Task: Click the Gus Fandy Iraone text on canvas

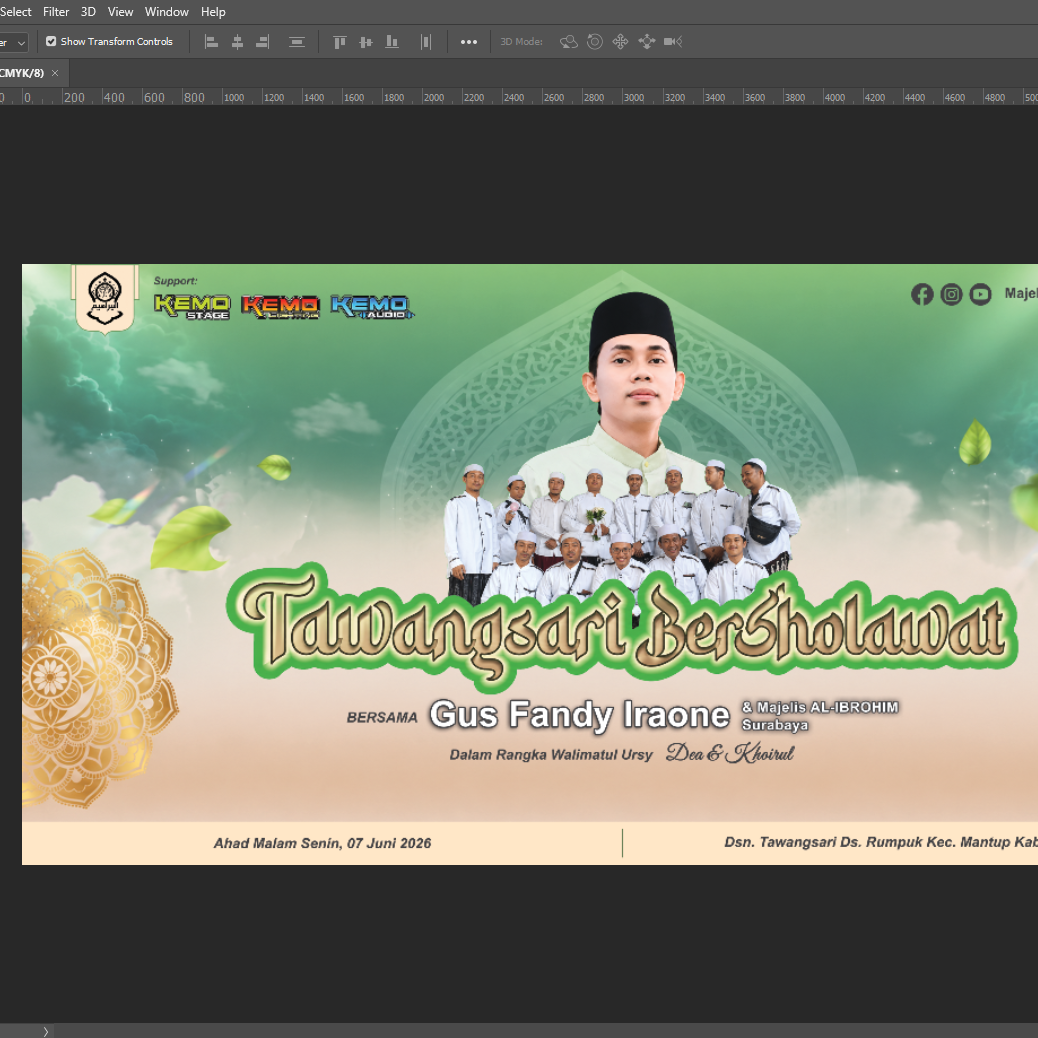Action: (579, 715)
